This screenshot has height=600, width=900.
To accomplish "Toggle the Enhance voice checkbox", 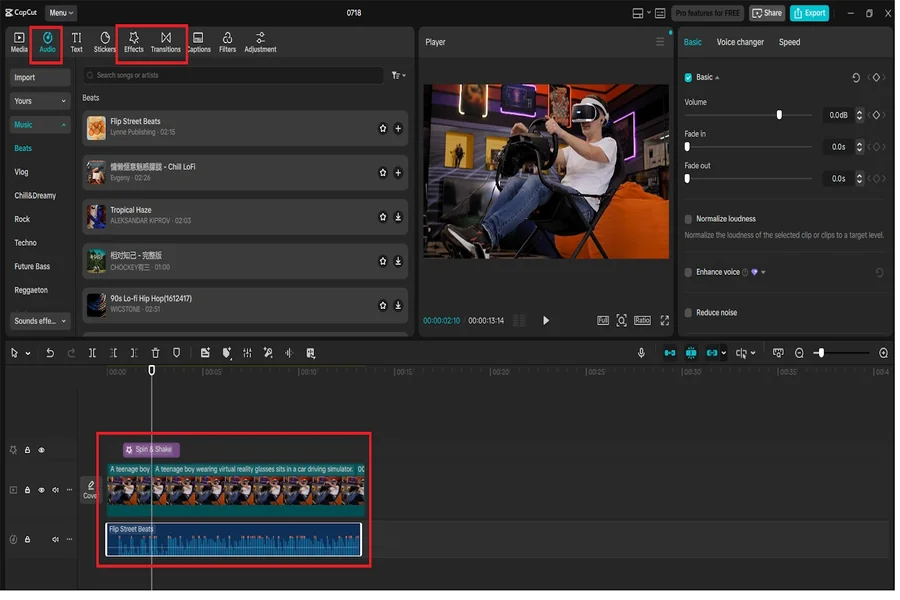I will (688, 272).
